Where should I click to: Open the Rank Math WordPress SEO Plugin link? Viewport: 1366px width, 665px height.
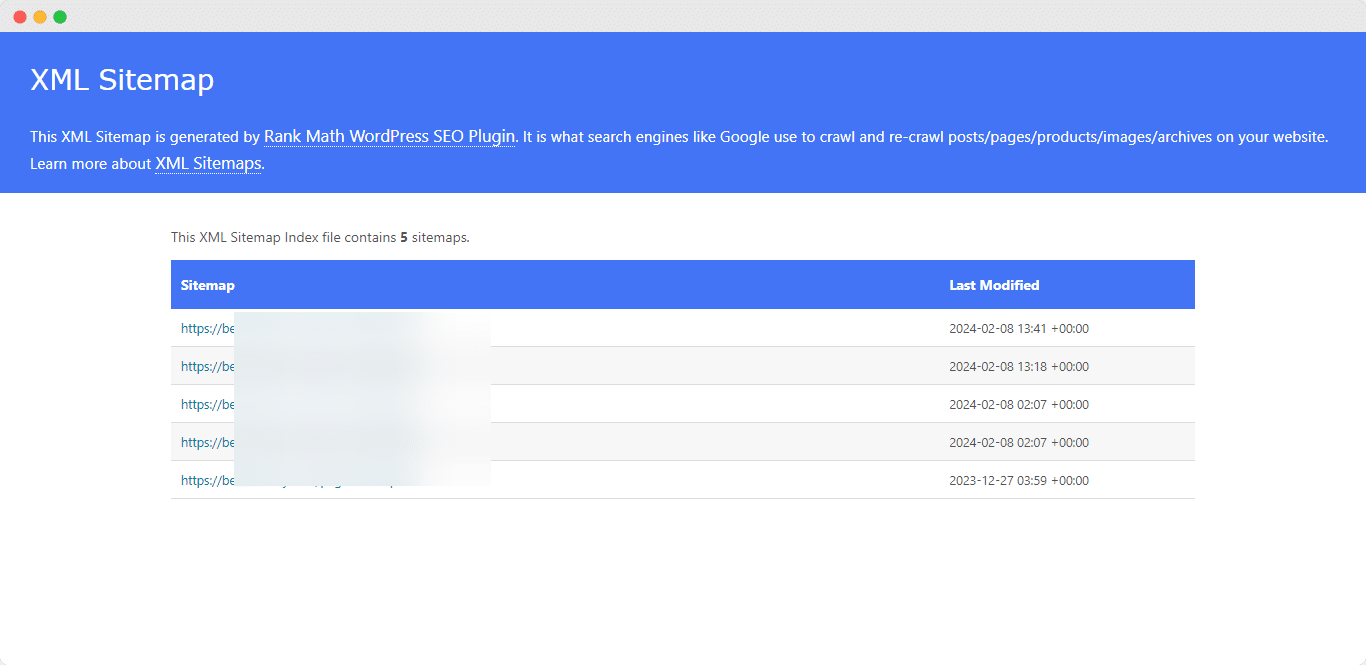coord(389,137)
